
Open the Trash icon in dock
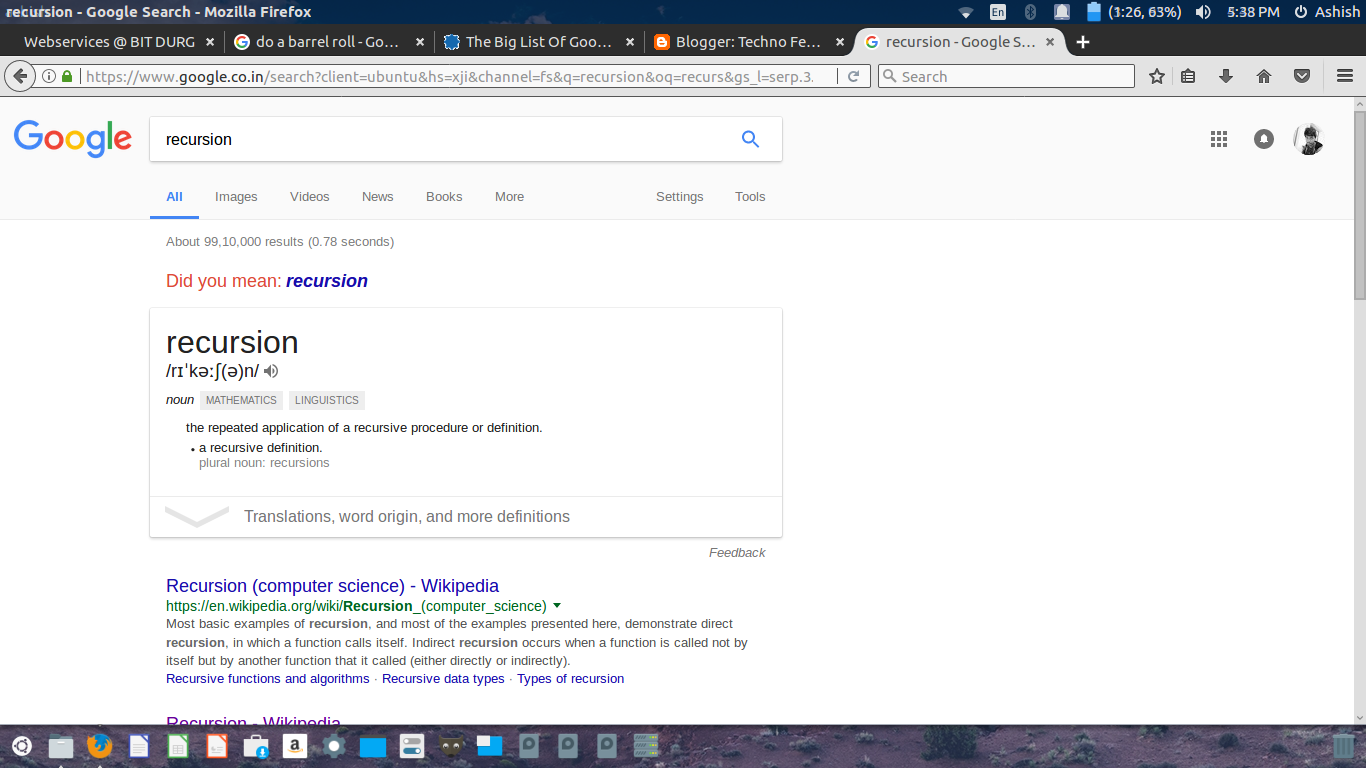[1345, 746]
